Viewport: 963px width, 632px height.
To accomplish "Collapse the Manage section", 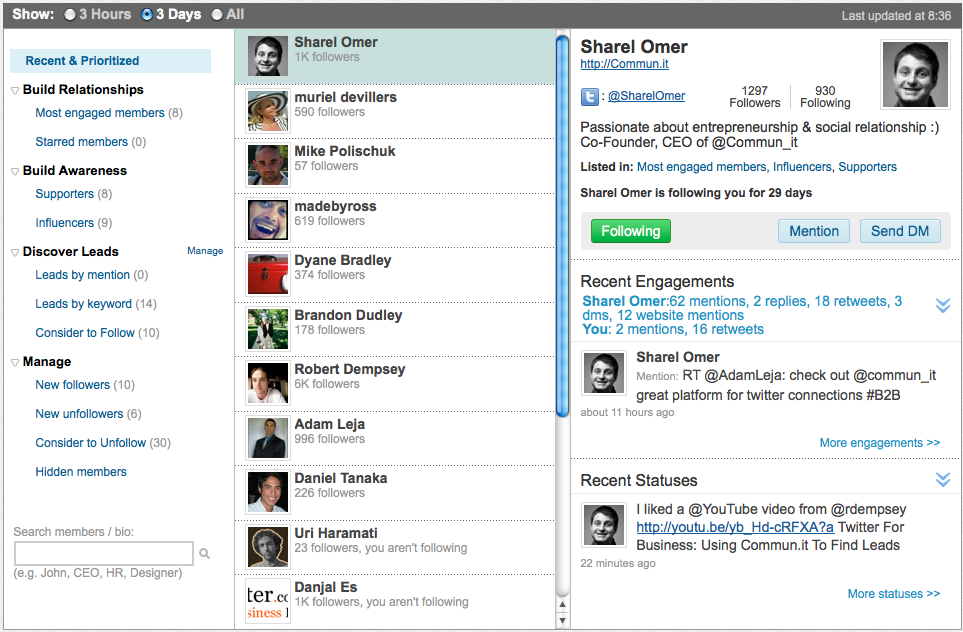I will click(15, 362).
